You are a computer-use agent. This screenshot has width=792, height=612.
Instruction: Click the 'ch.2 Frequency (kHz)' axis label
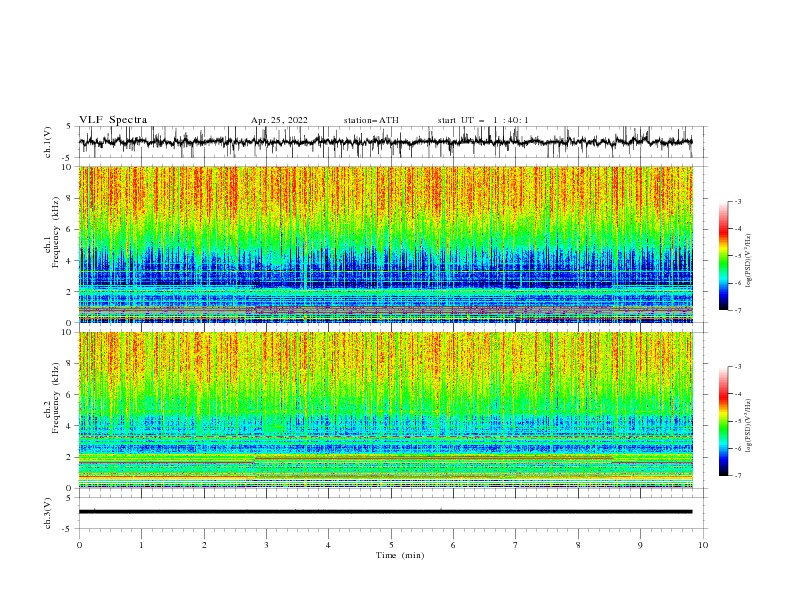click(x=52, y=397)
